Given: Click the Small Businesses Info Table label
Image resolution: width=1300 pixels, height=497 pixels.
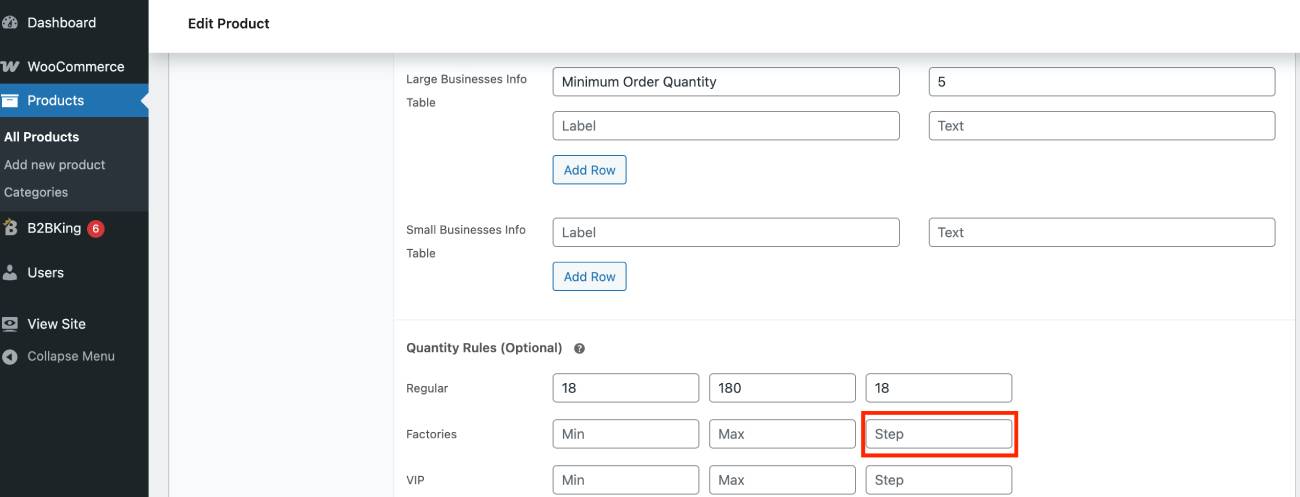Looking at the screenshot, I should (466, 242).
